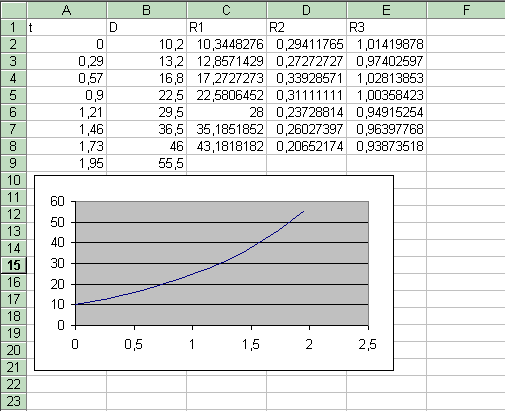The width and height of the screenshot is (505, 411).
Task: Select row 2 header
Action: pos(13,44)
